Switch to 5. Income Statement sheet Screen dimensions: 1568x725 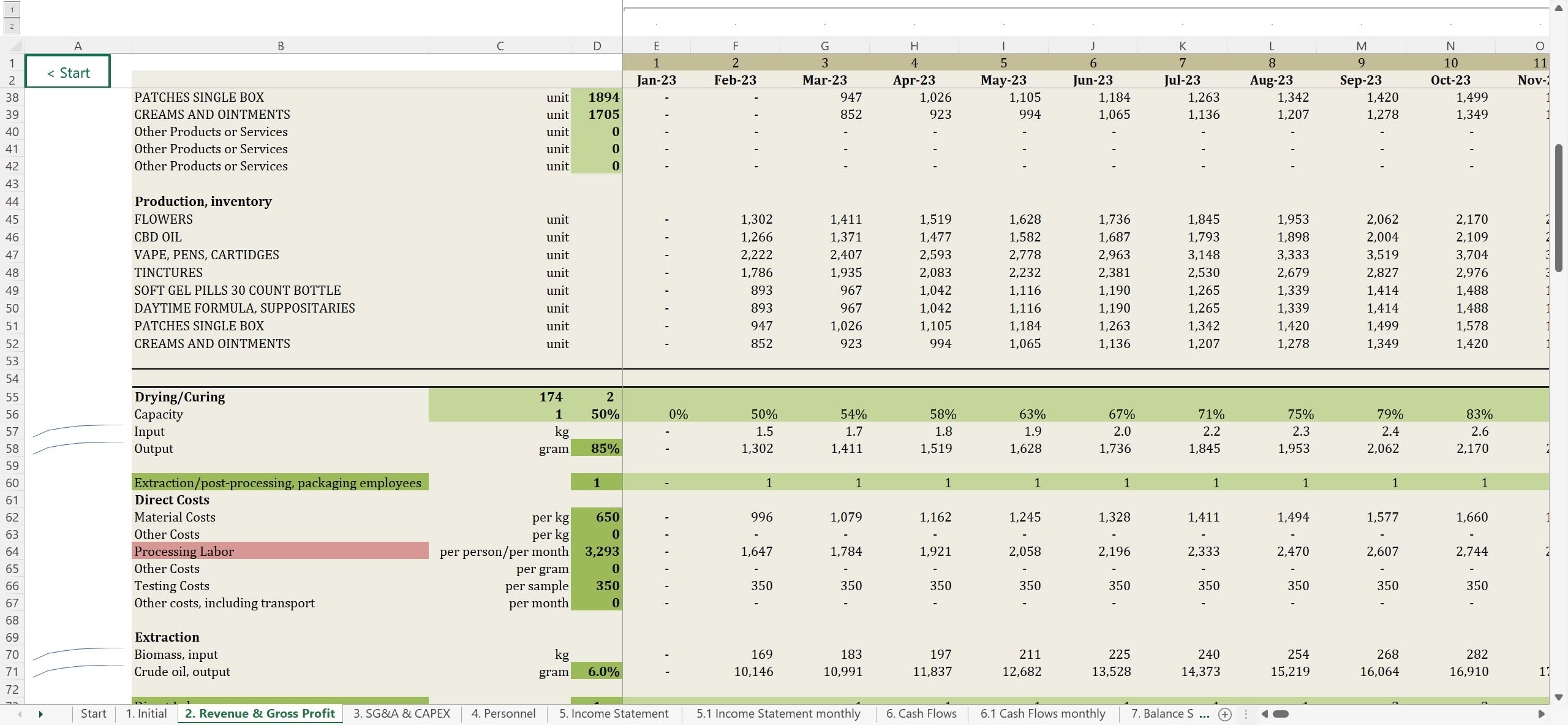tap(613, 713)
